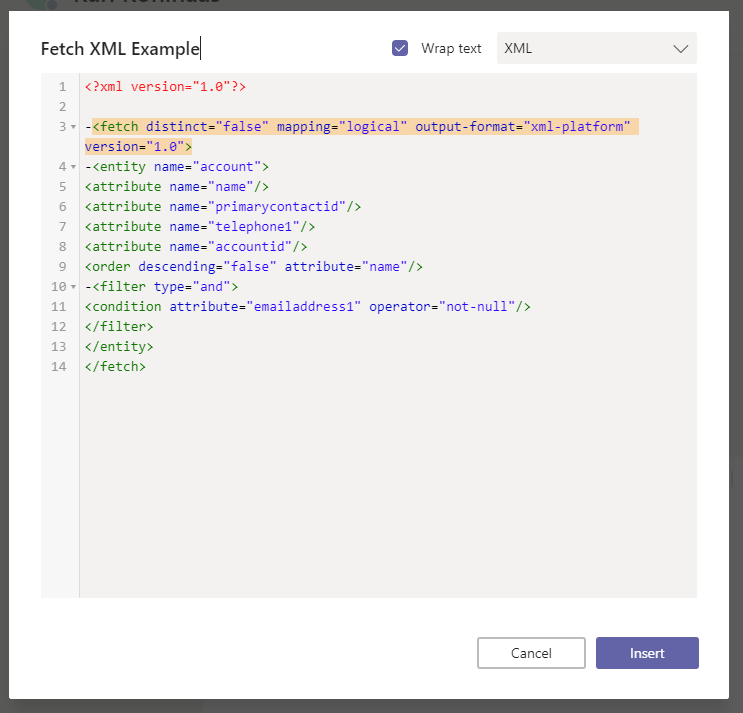Click the closing </entity> tag
The width and height of the screenshot is (743, 713).
click(x=119, y=346)
